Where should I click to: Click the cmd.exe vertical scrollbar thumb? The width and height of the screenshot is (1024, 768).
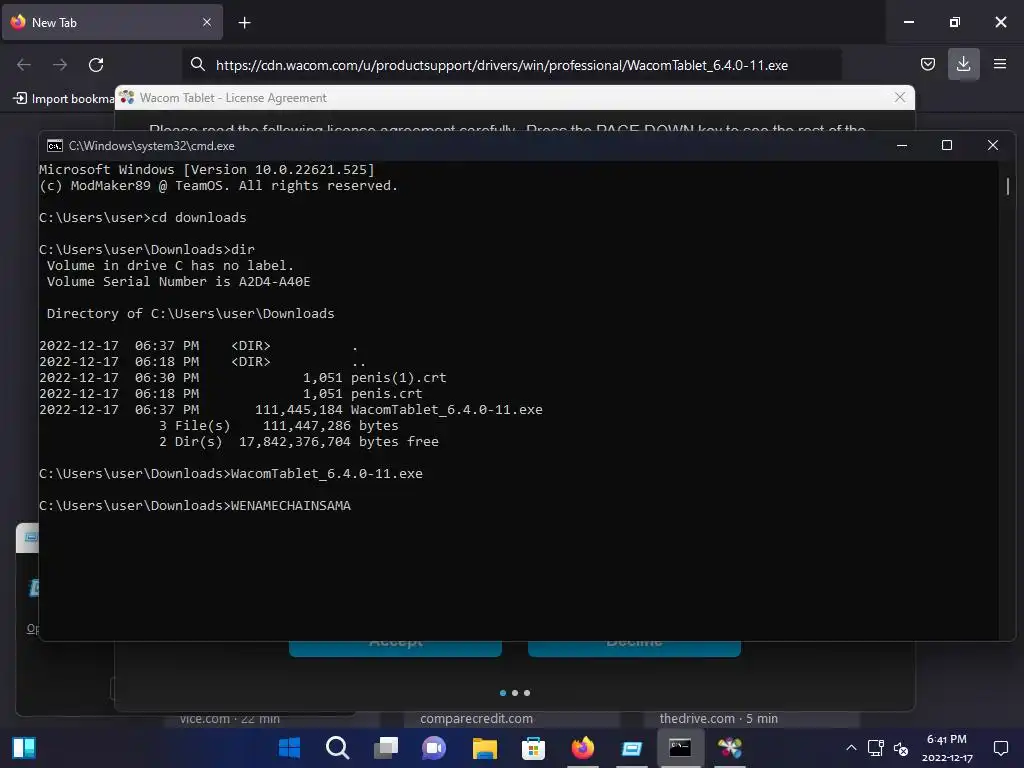pyautogui.click(x=1008, y=186)
